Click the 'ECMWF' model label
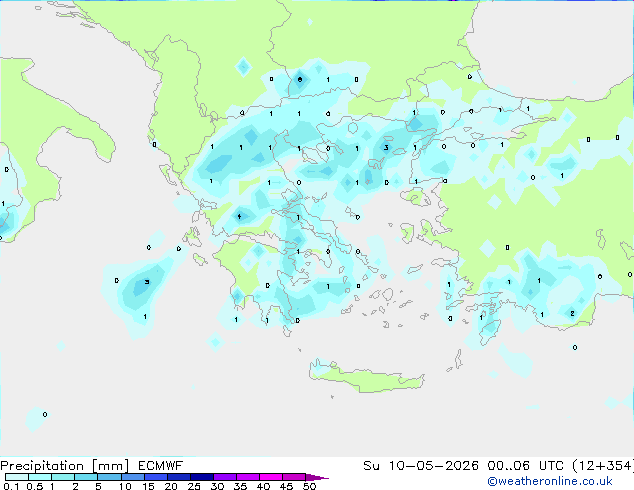This screenshot has width=634, height=490. [161, 466]
